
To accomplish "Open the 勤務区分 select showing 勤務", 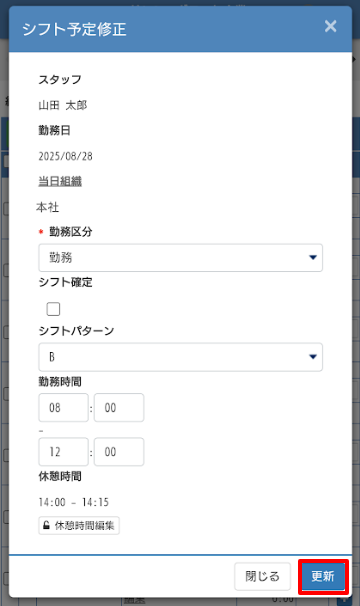I will (181, 257).
